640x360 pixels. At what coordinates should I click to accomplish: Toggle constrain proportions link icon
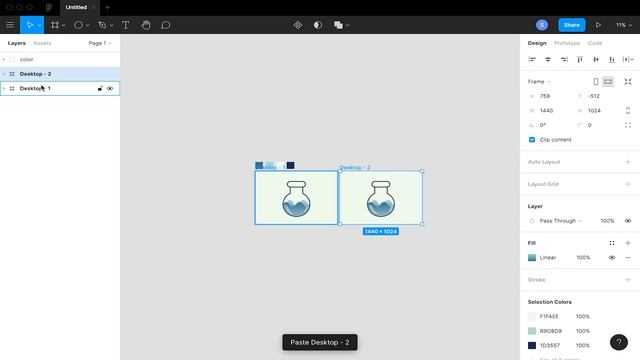click(x=628, y=111)
